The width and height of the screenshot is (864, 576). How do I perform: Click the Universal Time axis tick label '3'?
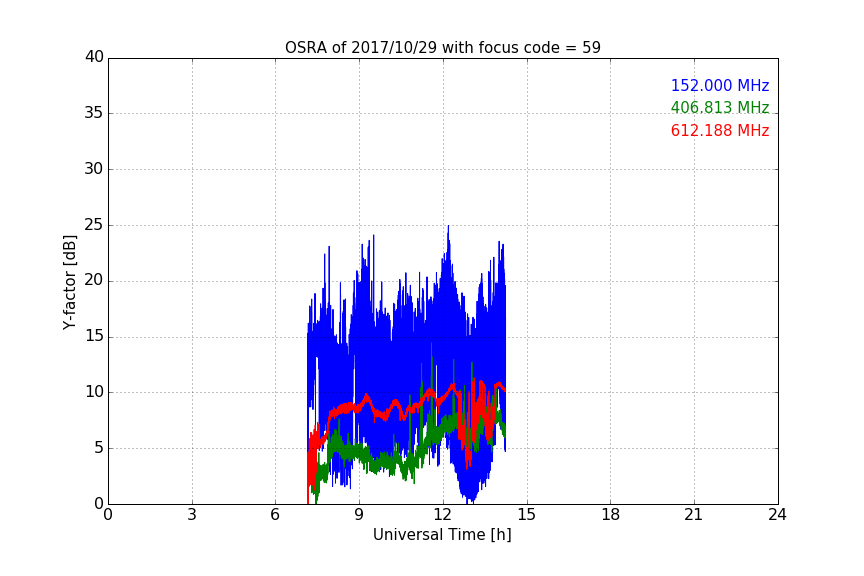point(192,515)
